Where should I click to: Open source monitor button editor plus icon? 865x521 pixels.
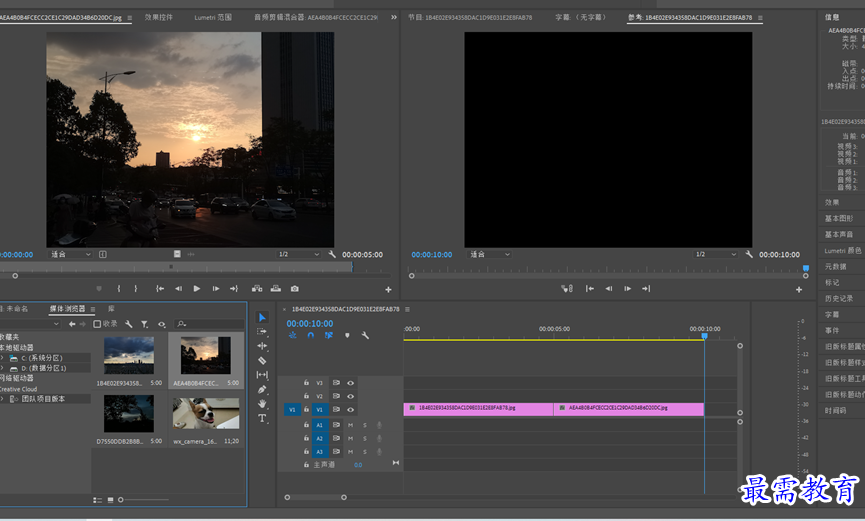coord(388,290)
